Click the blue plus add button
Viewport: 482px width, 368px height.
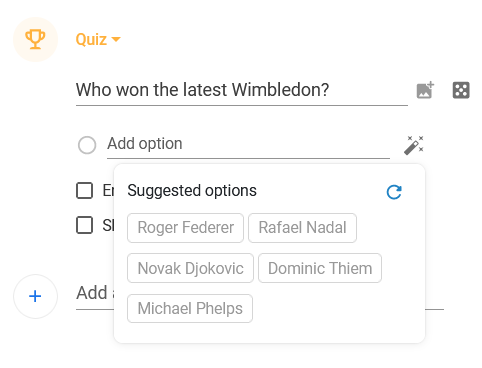[35, 296]
